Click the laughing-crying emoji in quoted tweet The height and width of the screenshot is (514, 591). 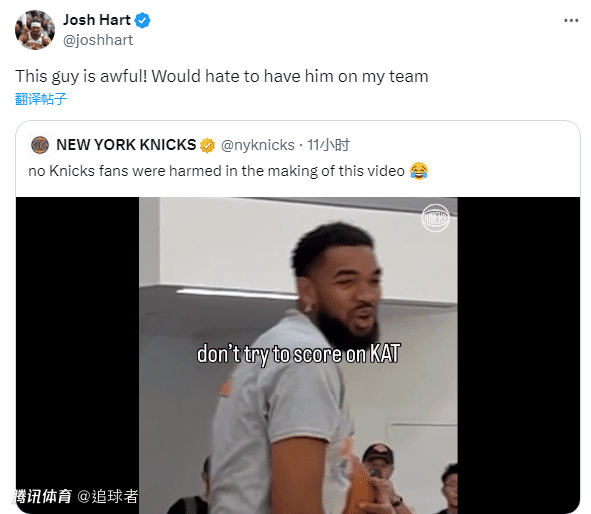(x=419, y=171)
